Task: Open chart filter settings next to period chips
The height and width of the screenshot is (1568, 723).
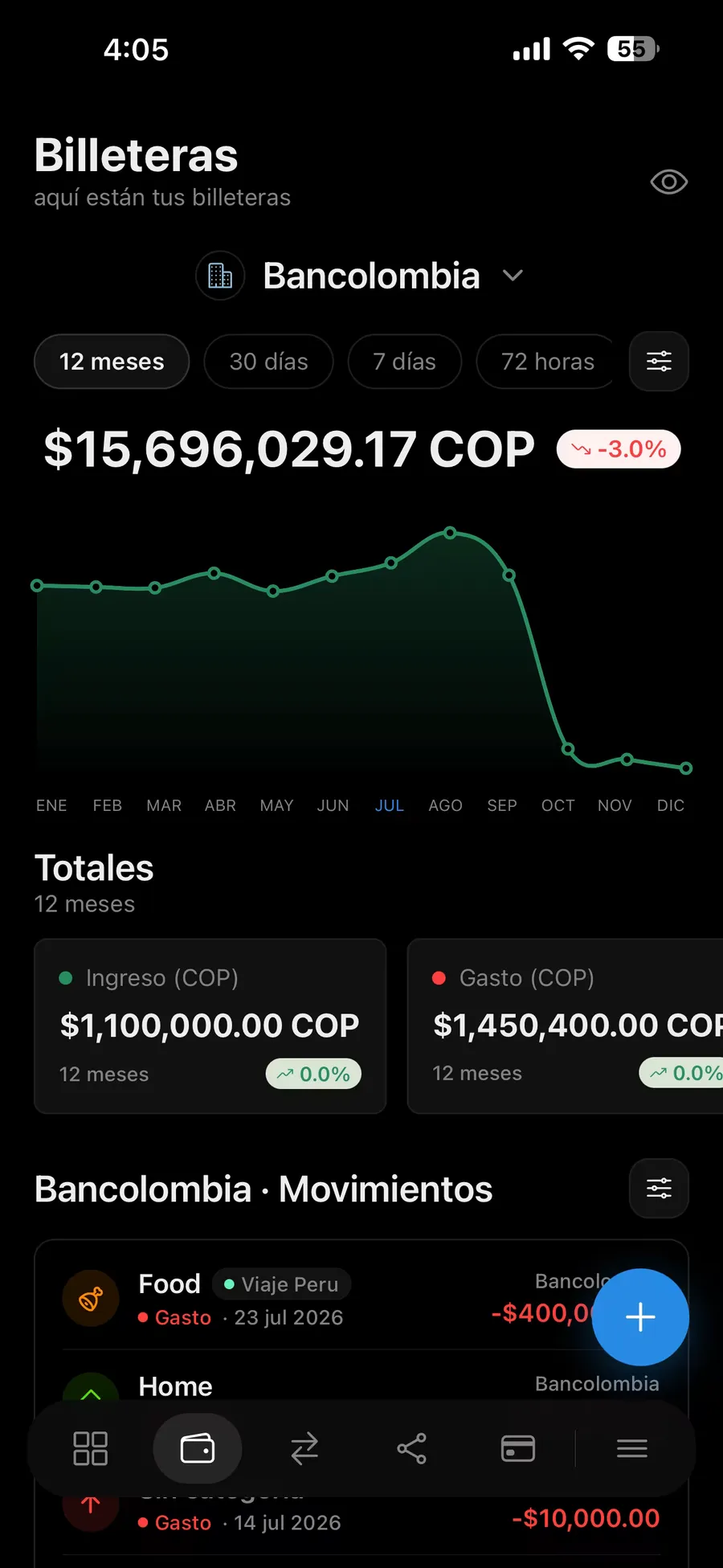Action: tap(659, 362)
